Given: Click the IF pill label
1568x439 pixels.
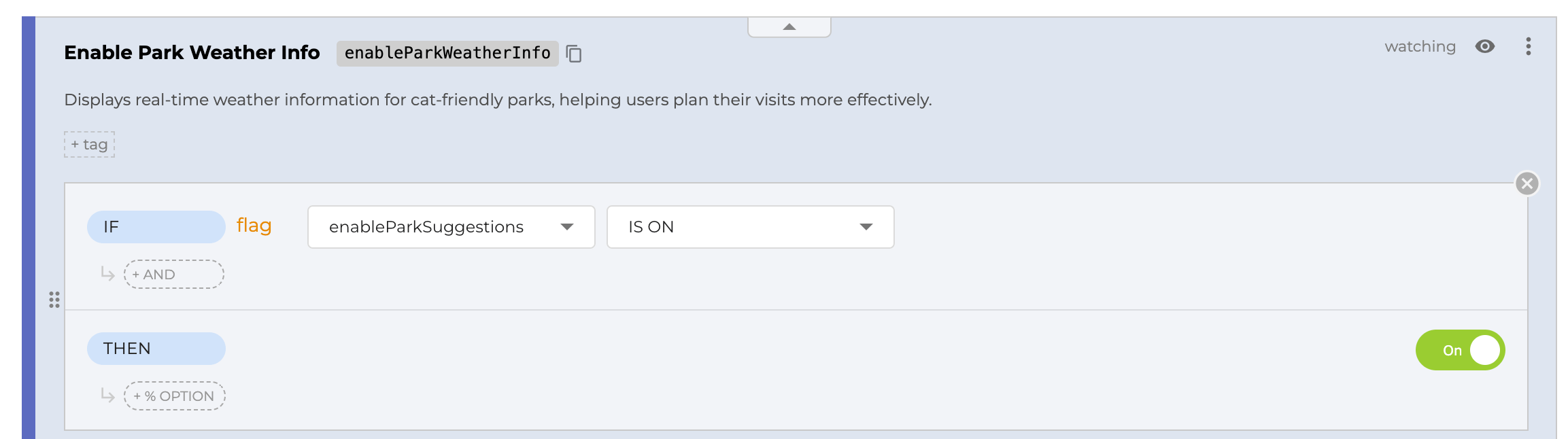Looking at the screenshot, I should (156, 227).
